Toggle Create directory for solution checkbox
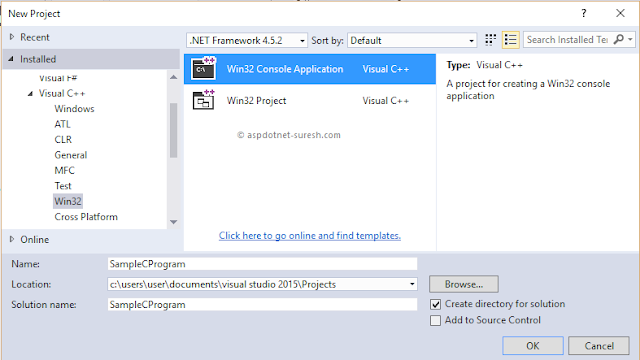Image resolution: width=640 pixels, height=360 pixels. [436, 304]
